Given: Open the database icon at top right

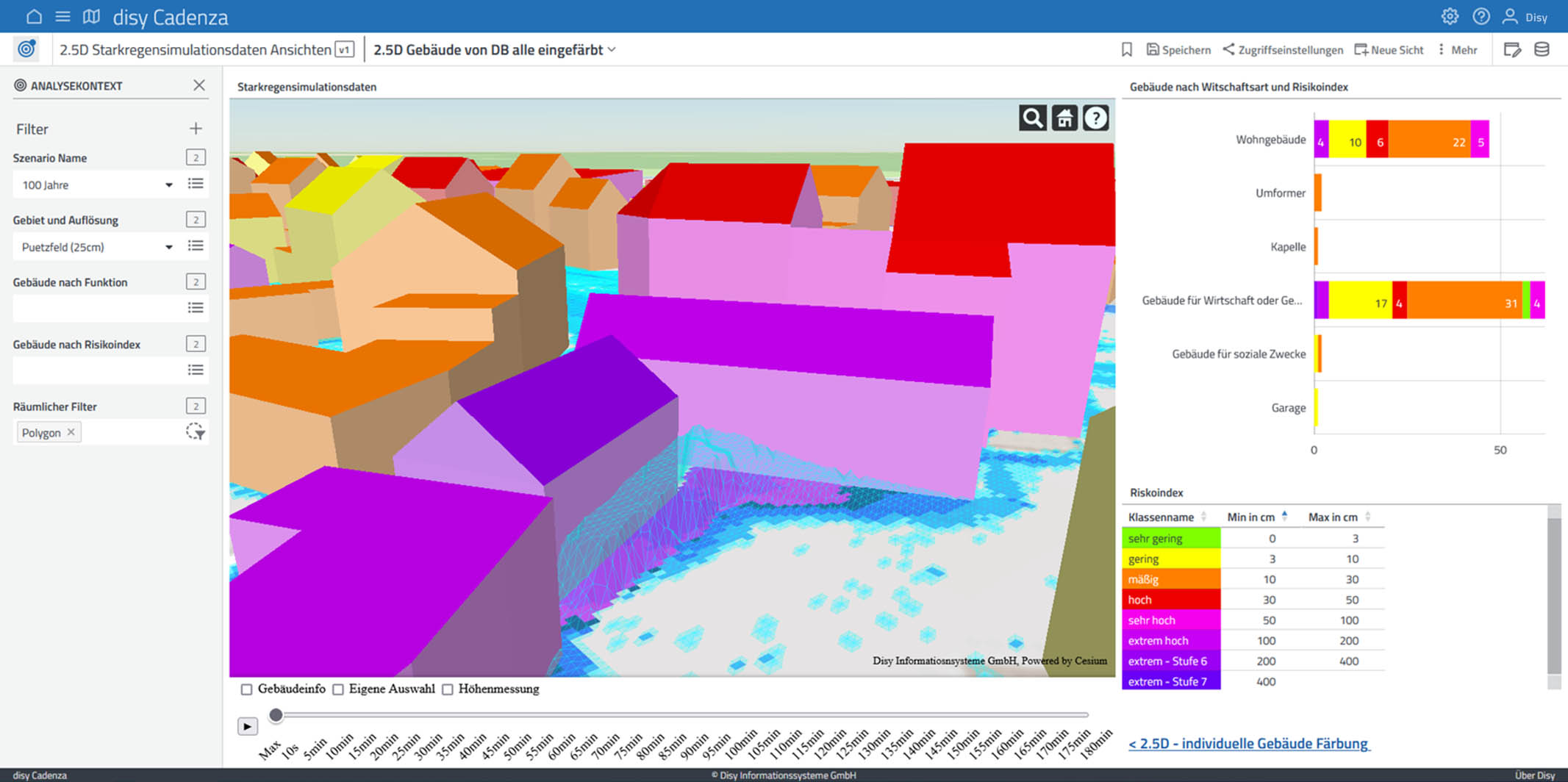Looking at the screenshot, I should (x=1542, y=50).
